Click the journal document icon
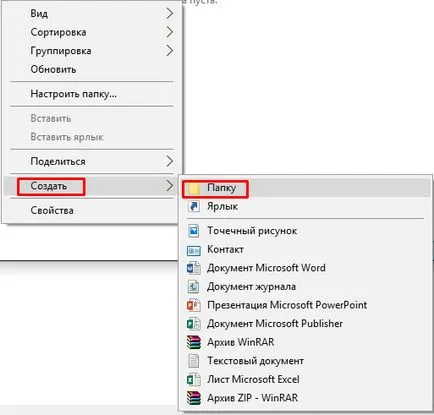The width and height of the screenshot is (434, 415). pyautogui.click(x=193, y=287)
